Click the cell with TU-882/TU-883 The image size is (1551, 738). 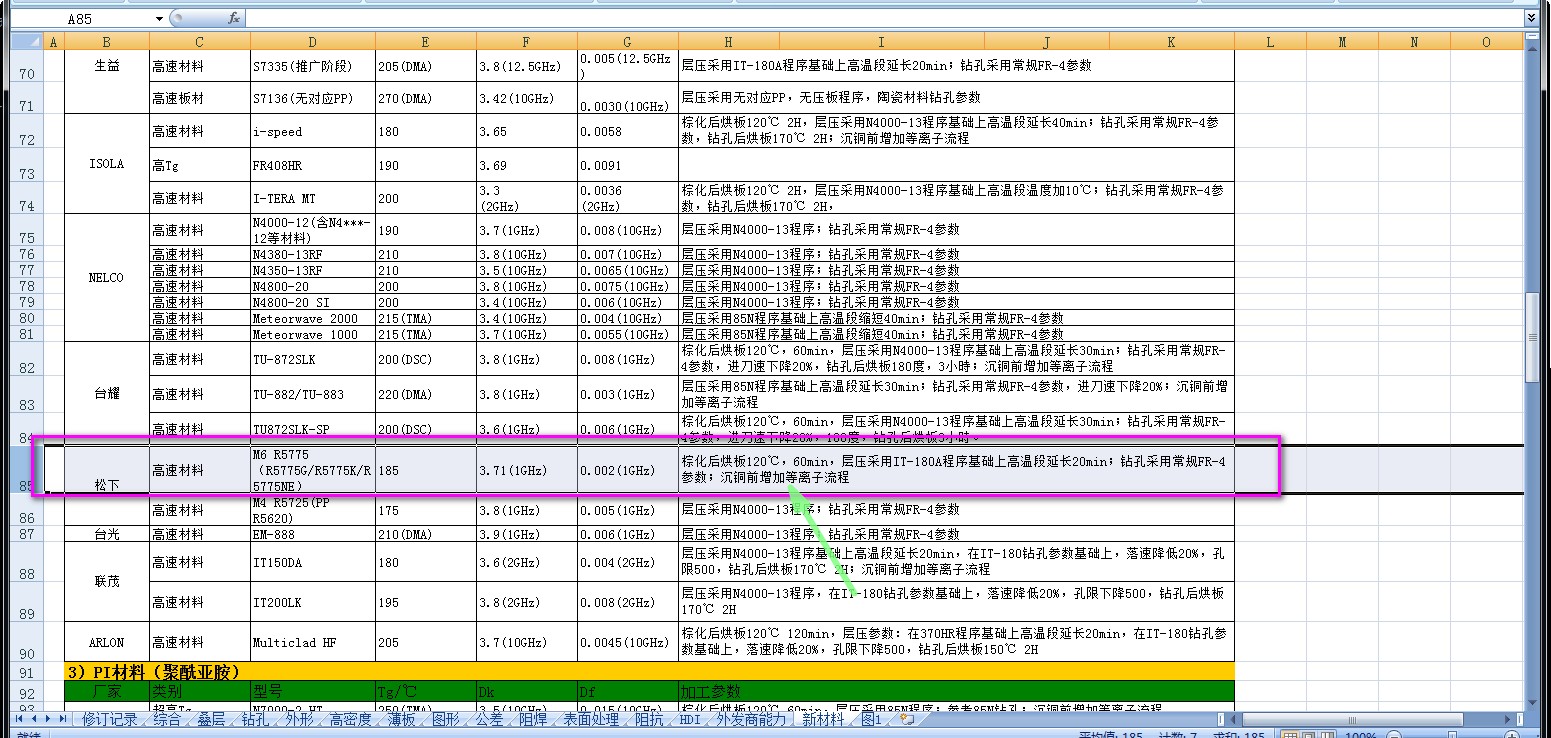click(313, 394)
